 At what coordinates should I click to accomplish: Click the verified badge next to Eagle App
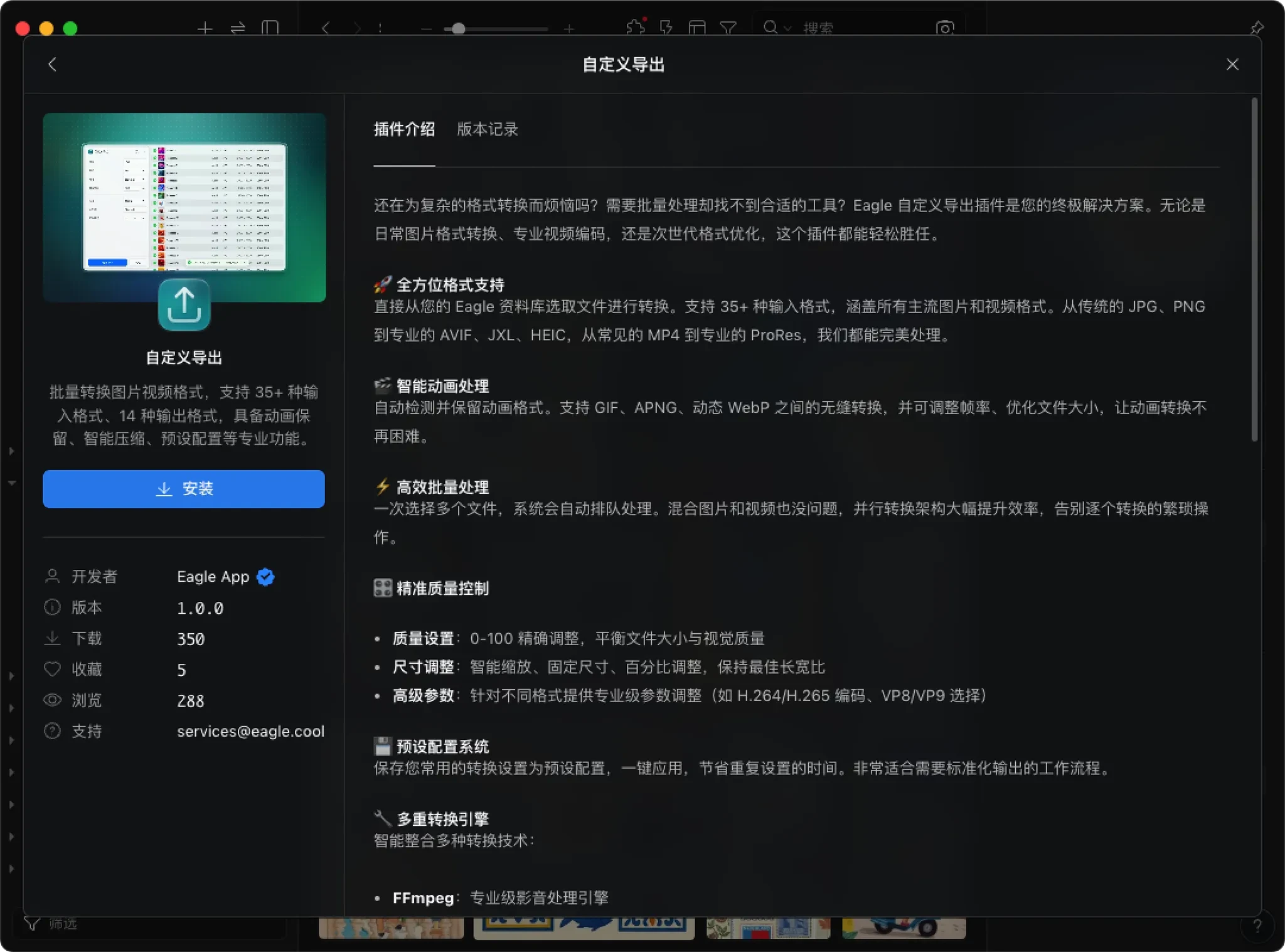click(x=265, y=577)
